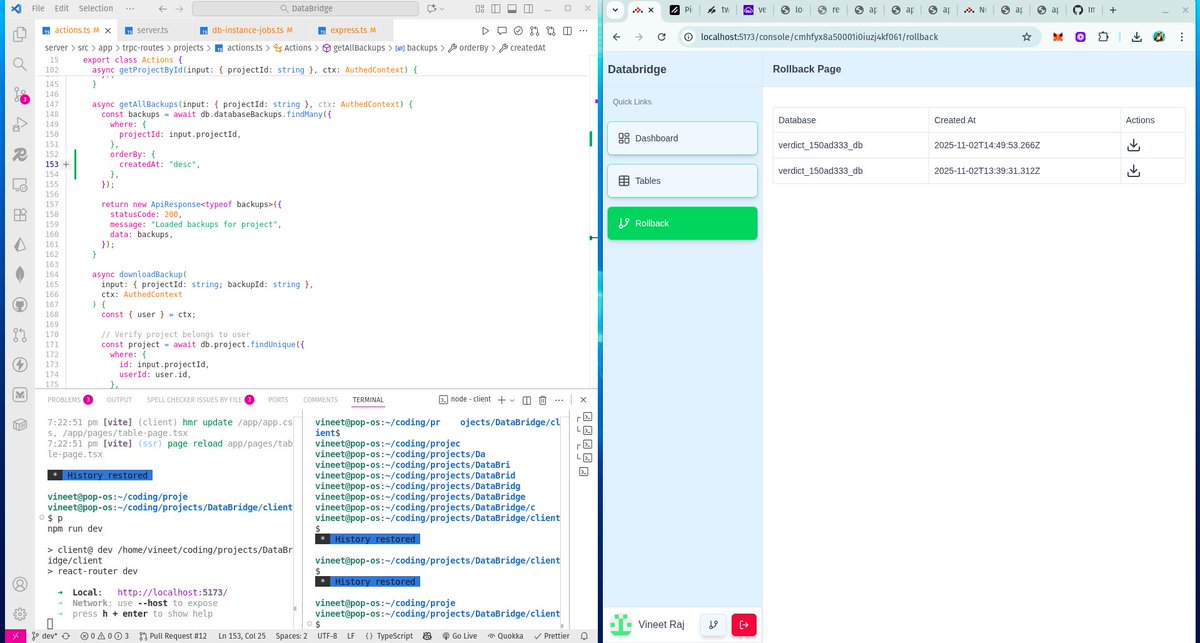The width and height of the screenshot is (1200, 643).
Task: Switch to the express.ts editor tab
Action: [x=348, y=30]
